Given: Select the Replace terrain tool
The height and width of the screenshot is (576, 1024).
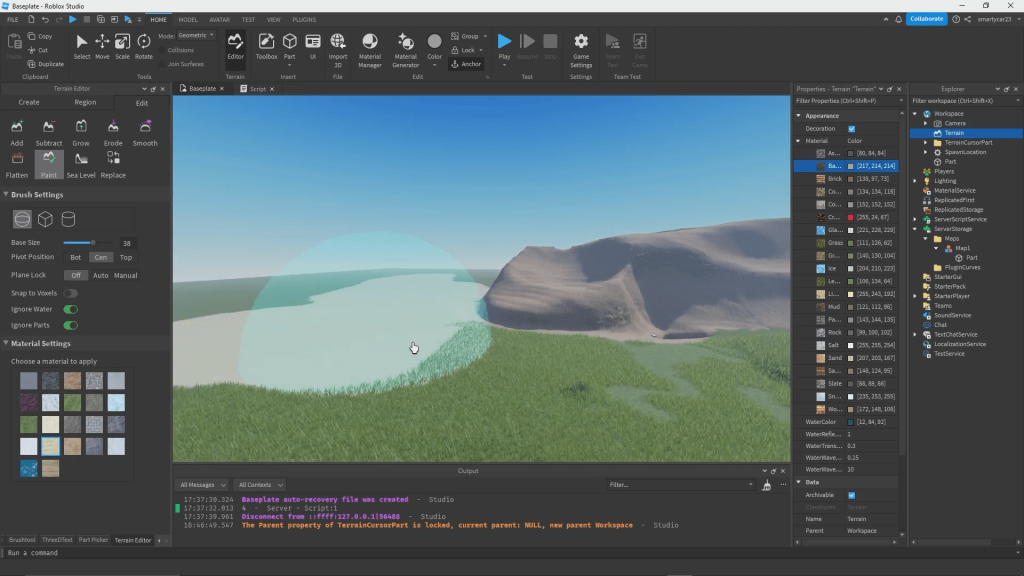Looking at the screenshot, I should click(x=113, y=165).
